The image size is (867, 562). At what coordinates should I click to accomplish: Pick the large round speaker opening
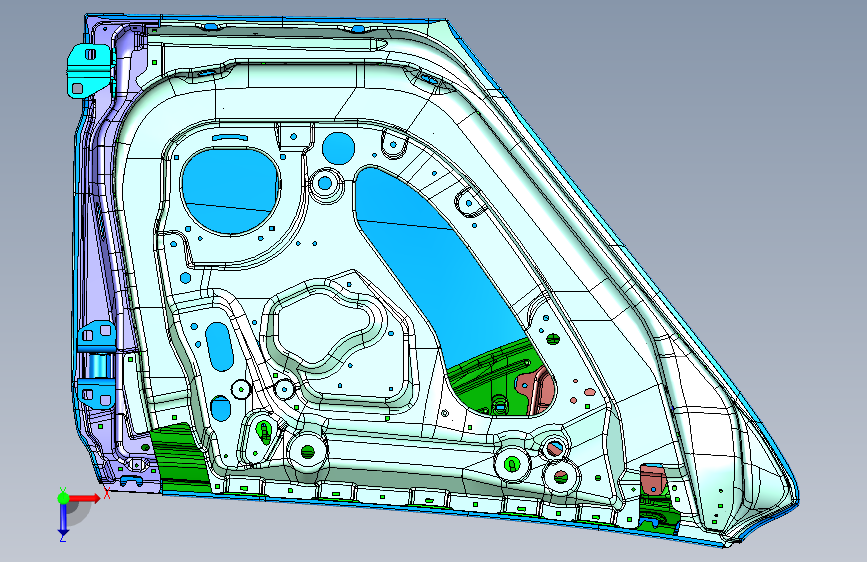click(x=230, y=190)
